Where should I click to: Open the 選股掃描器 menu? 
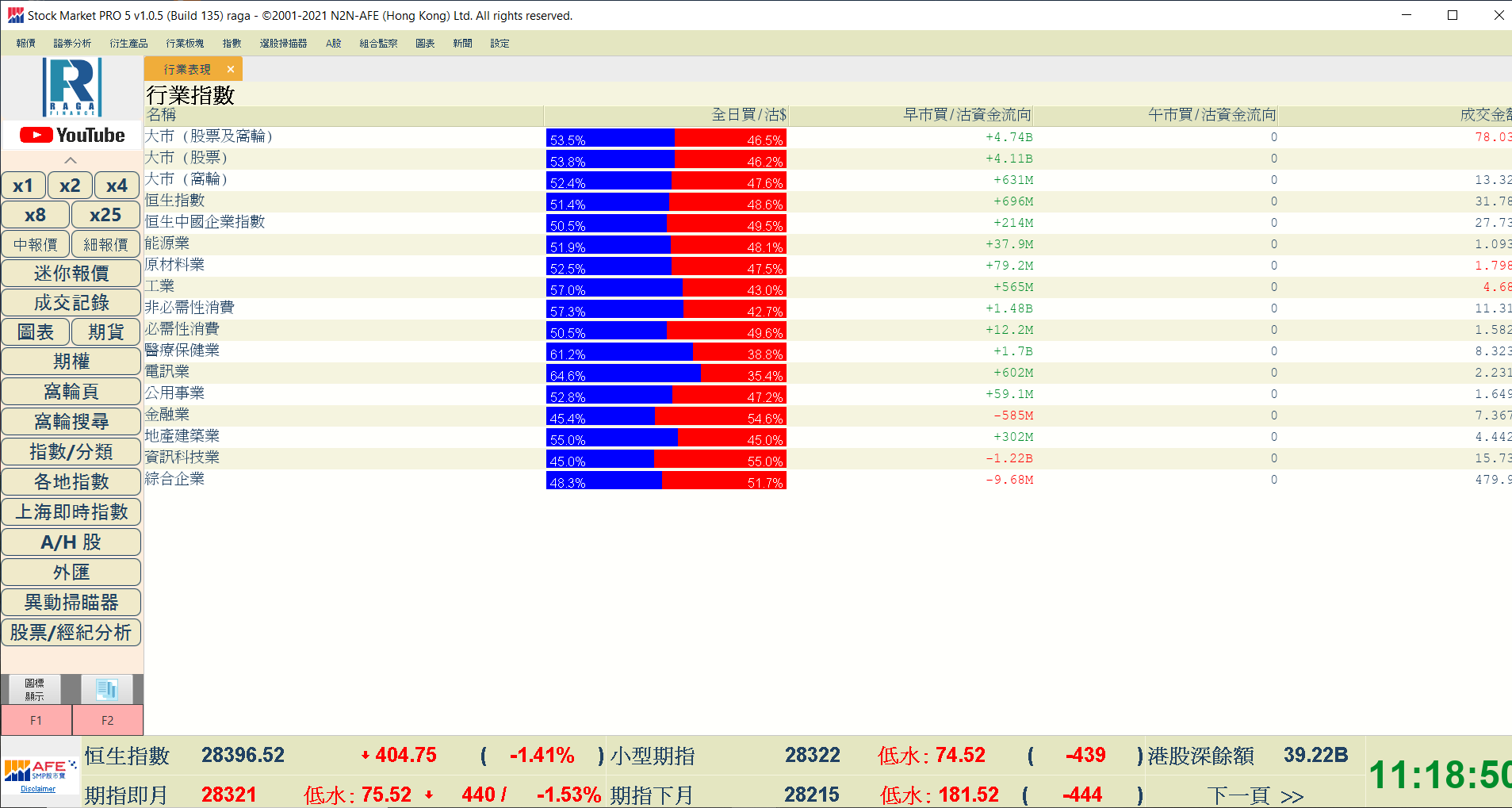[283, 44]
